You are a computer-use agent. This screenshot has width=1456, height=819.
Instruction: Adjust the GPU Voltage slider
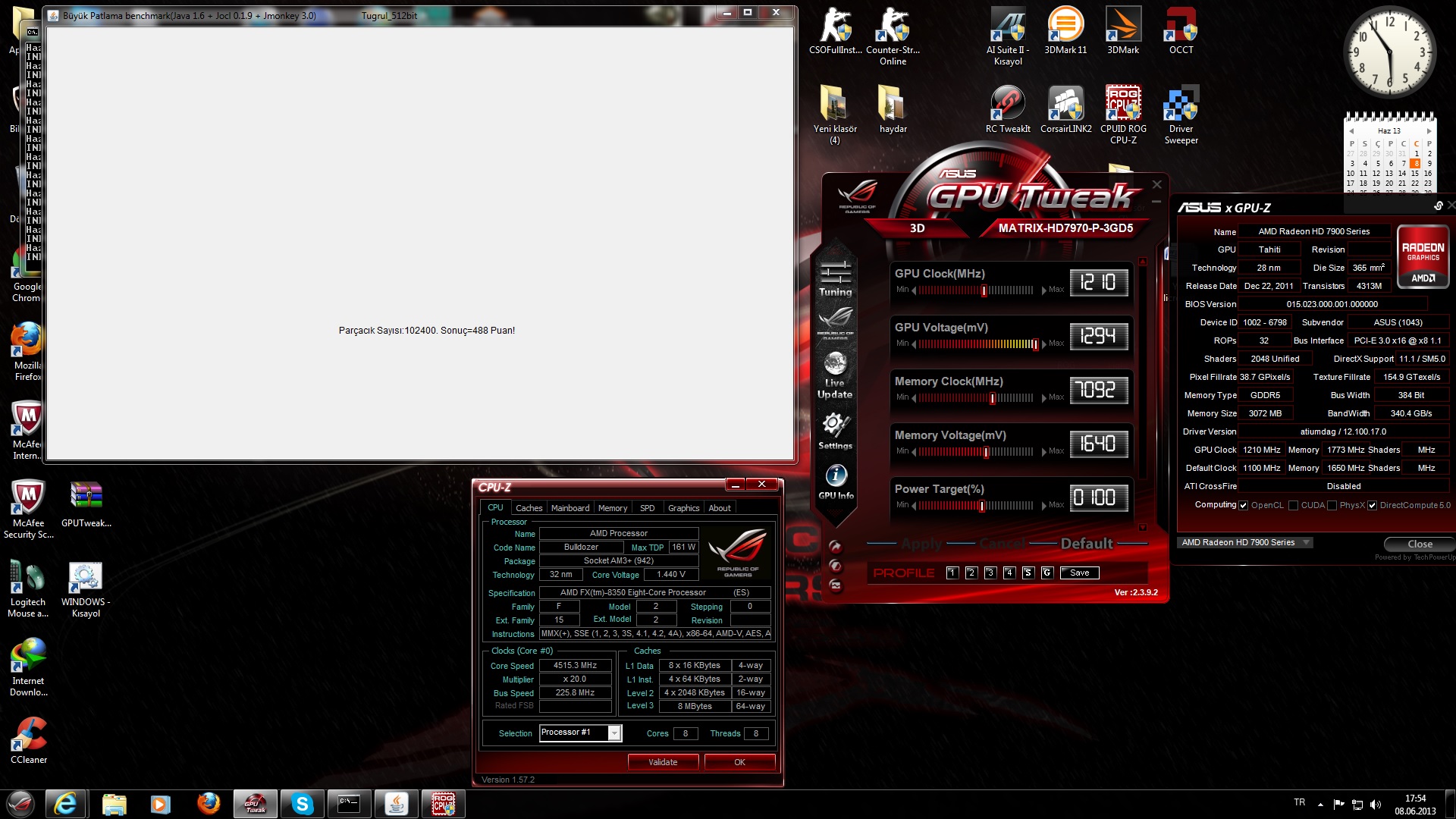(x=1034, y=344)
